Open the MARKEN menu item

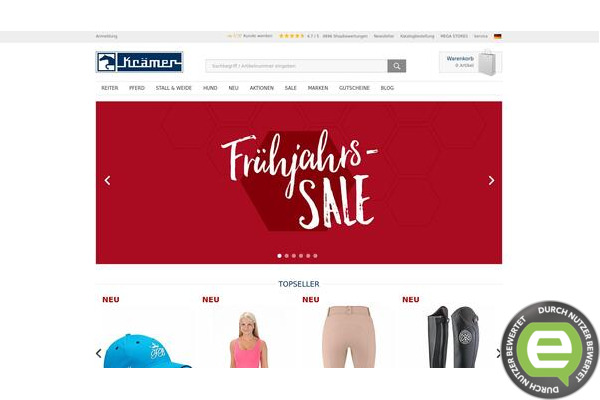318,88
